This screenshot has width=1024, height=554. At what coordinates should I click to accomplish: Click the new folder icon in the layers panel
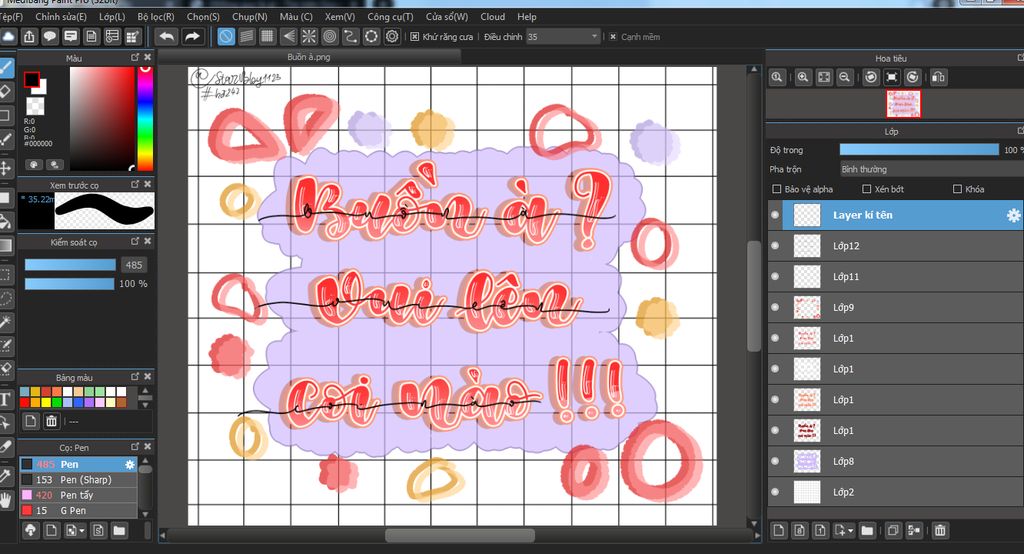tap(867, 530)
